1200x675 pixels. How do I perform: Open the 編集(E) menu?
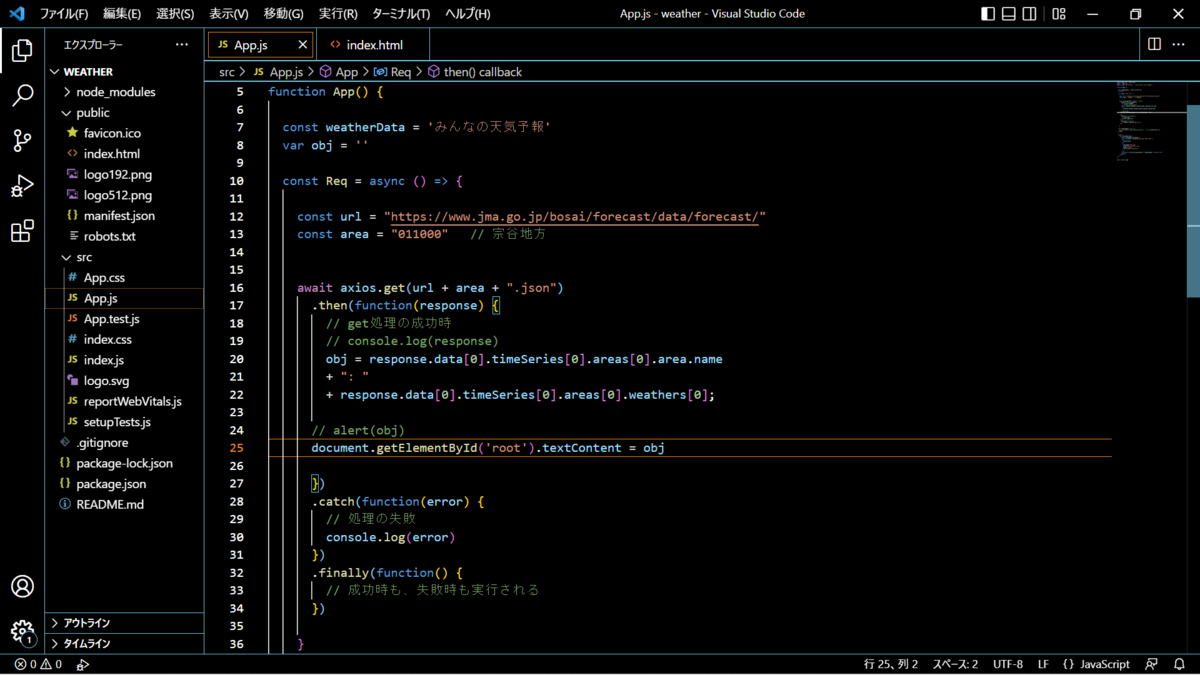pos(122,14)
